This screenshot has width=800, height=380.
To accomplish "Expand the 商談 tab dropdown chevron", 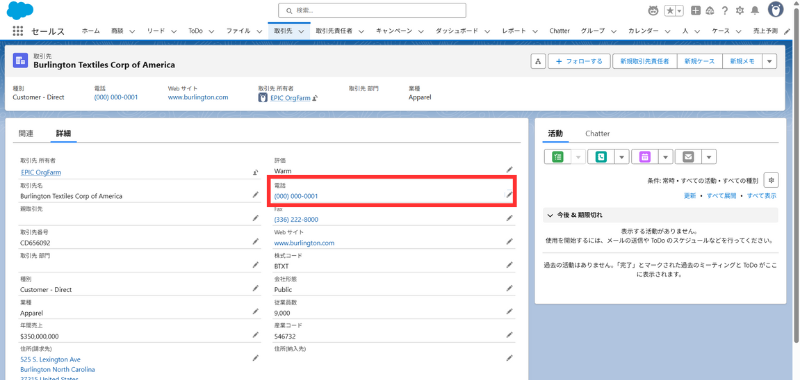I will (132, 31).
